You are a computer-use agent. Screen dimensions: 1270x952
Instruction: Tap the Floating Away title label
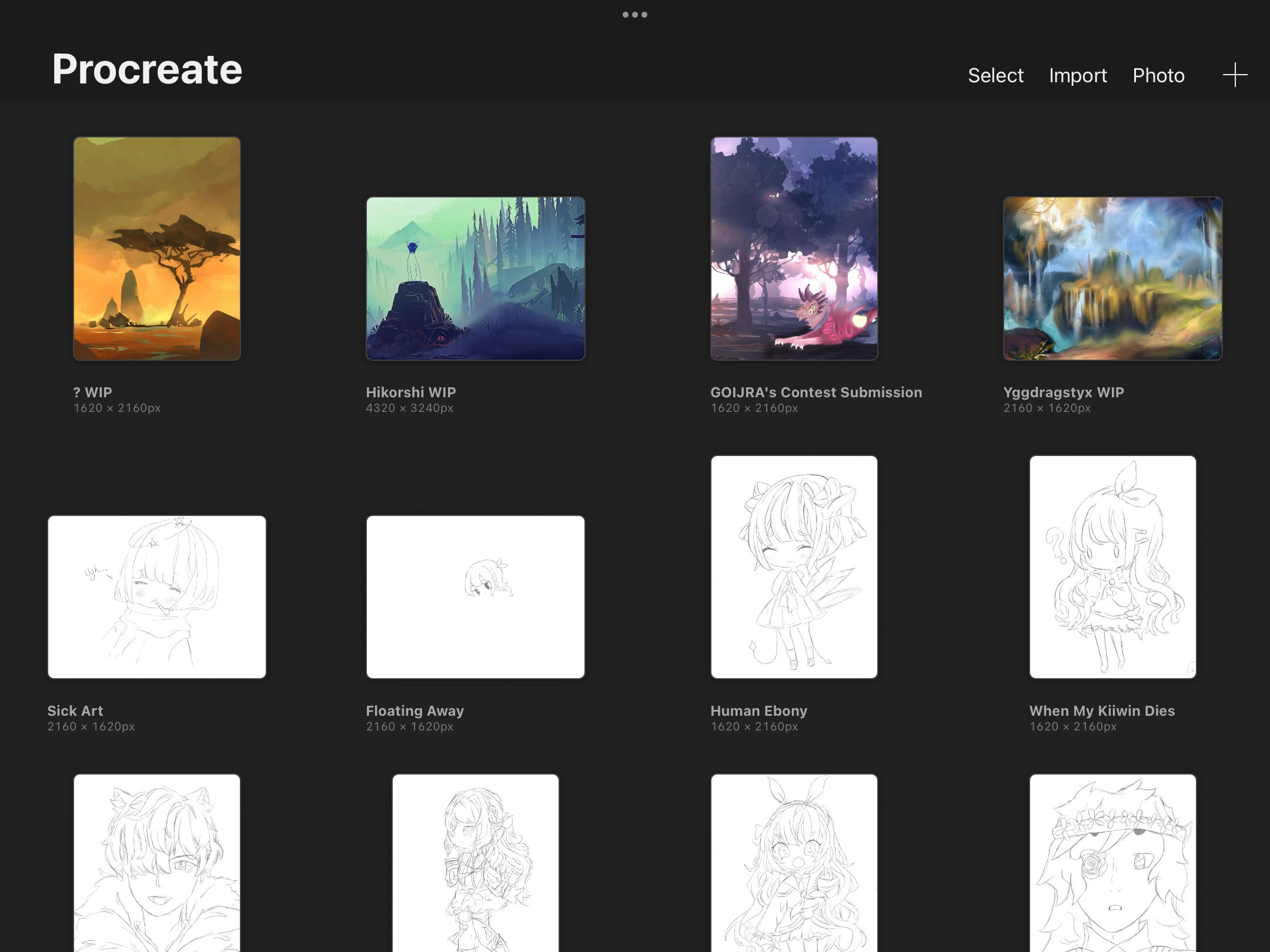pos(414,710)
